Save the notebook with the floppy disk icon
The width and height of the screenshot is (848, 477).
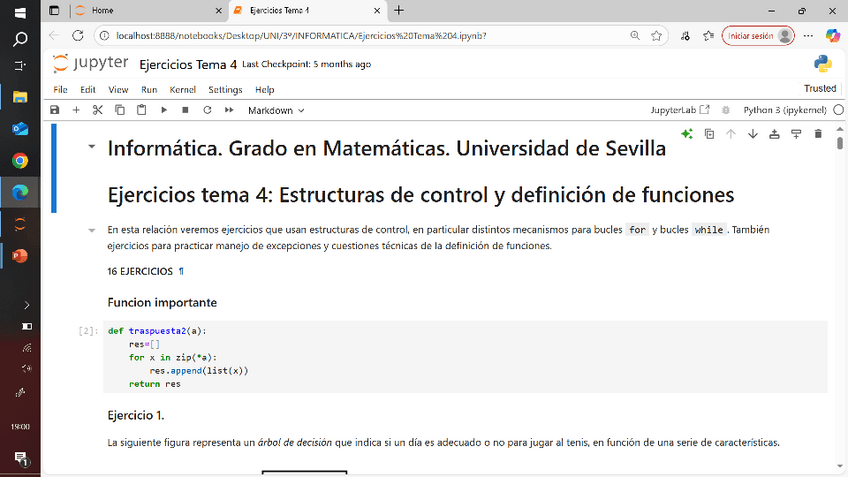point(55,110)
